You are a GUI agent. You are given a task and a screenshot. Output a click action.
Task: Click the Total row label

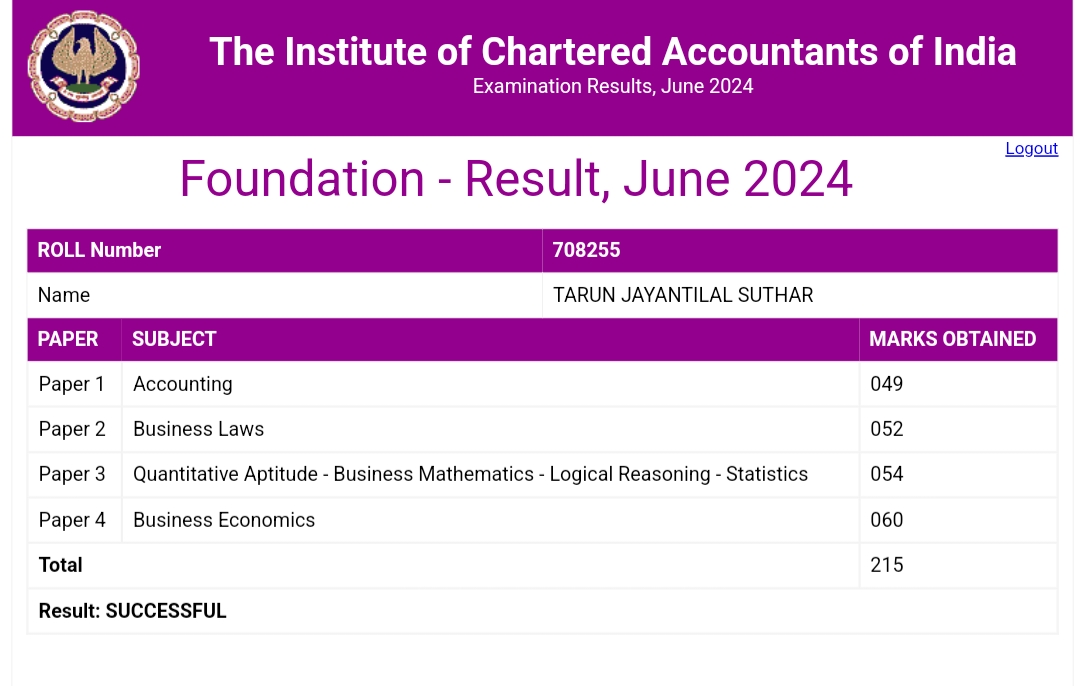pos(61,565)
